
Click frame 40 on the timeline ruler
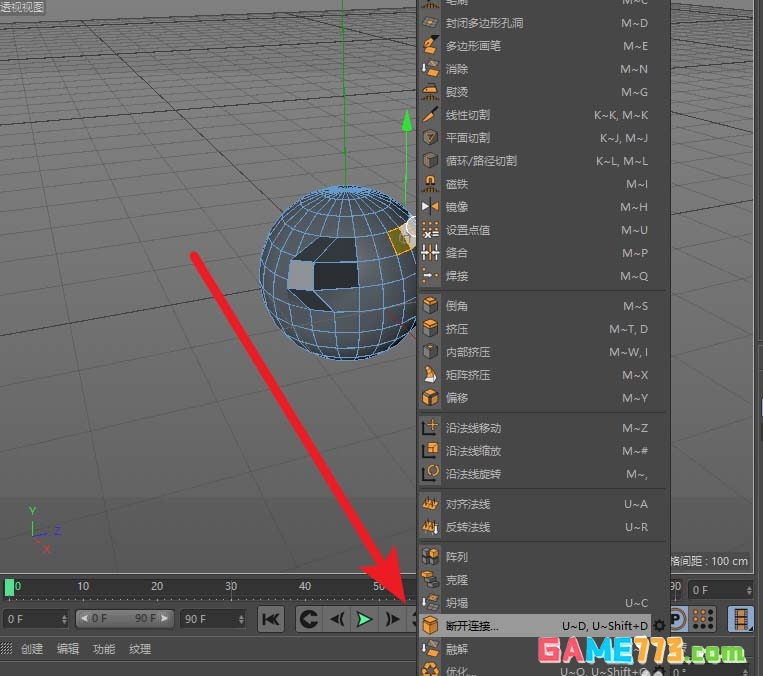[305, 586]
